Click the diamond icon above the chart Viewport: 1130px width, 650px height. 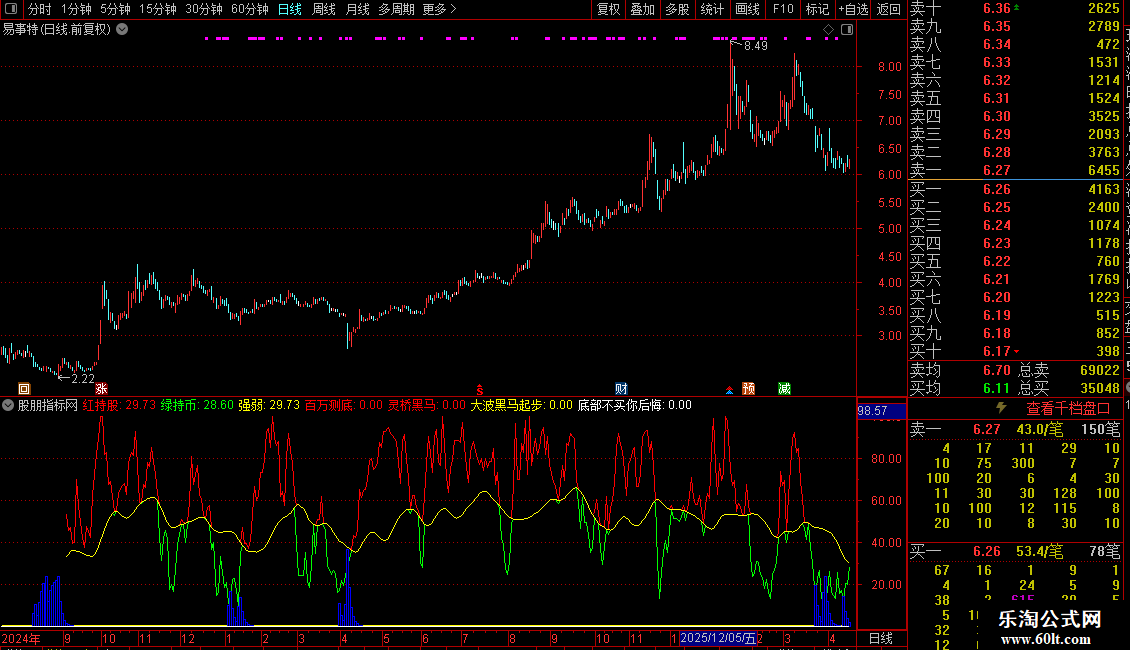[829, 30]
